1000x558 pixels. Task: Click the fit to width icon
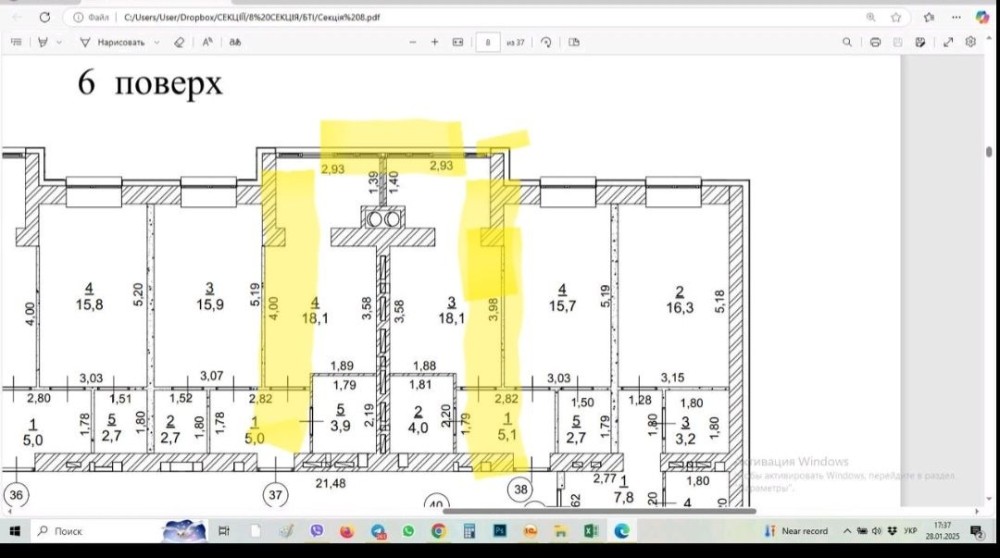[x=458, y=42]
